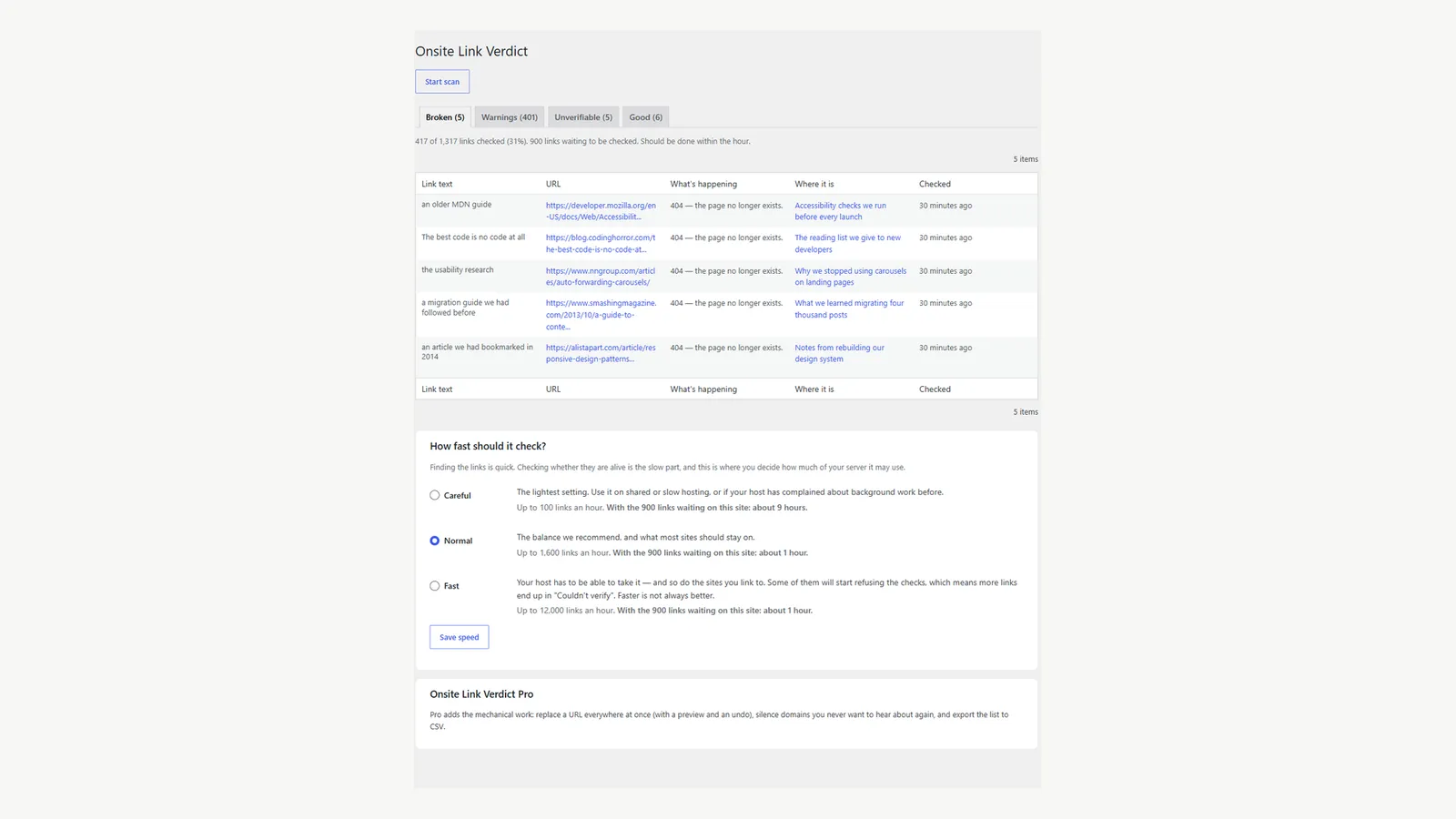1456x819 pixels.
Task: Open 'The reading list we give to new developers'
Action: 847,244
